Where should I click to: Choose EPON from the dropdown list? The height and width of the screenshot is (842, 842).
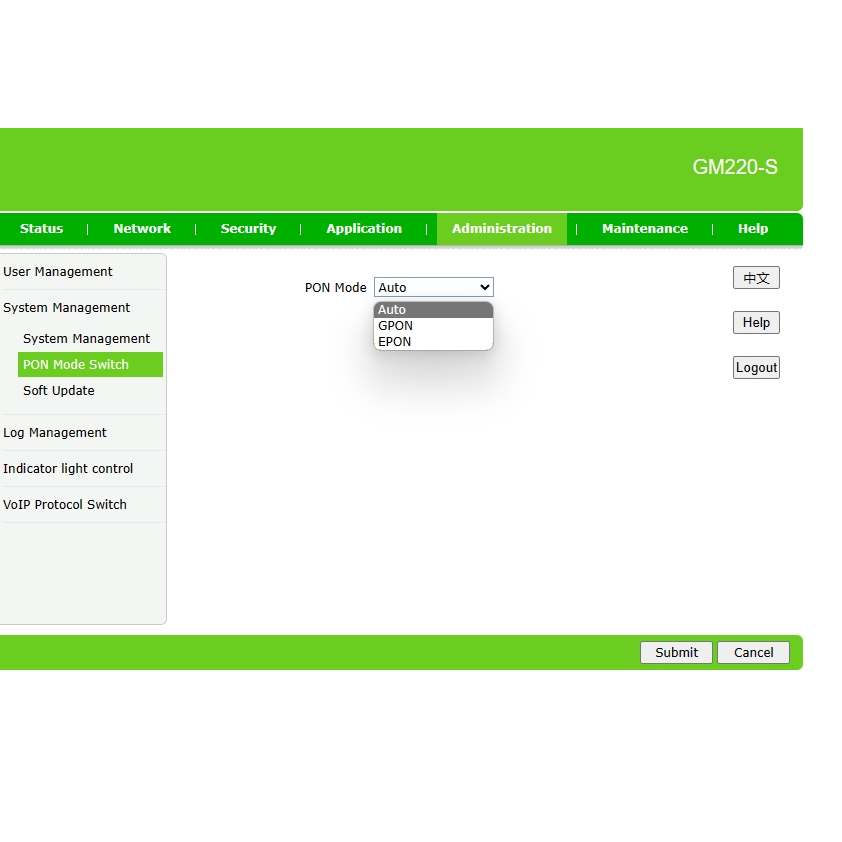(395, 342)
